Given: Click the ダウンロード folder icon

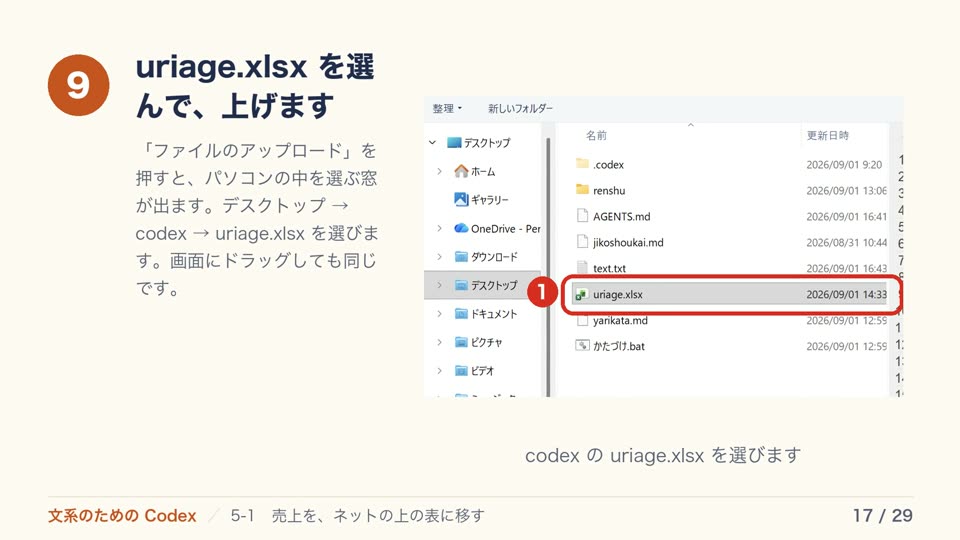Looking at the screenshot, I should (461, 257).
